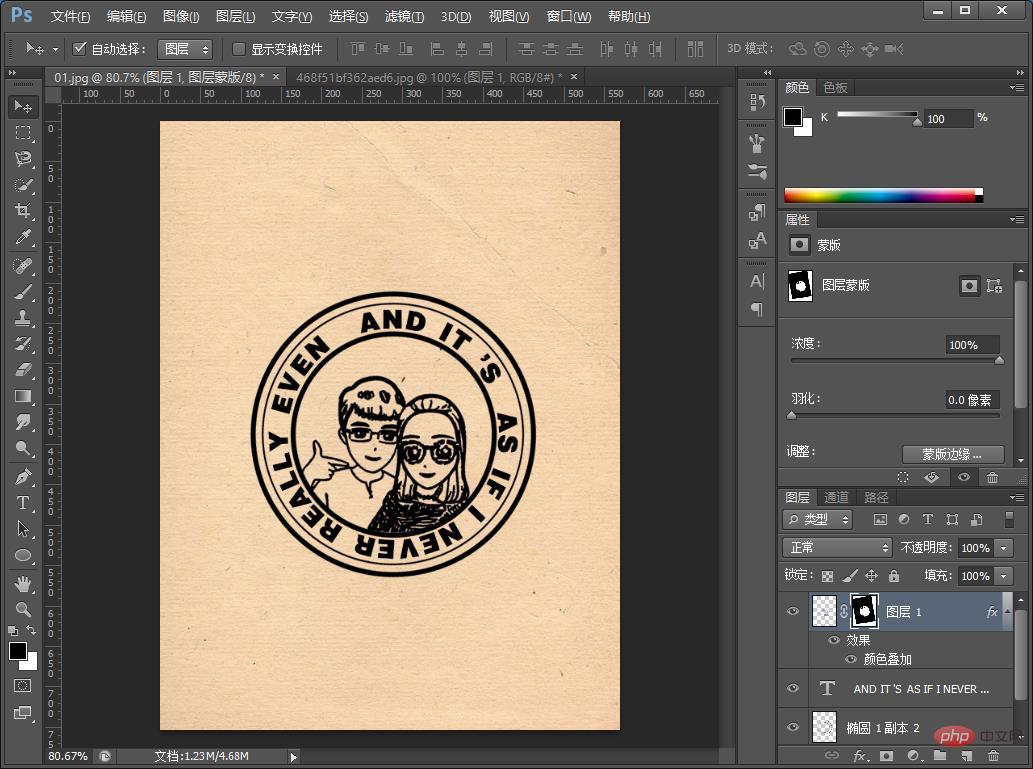Viewport: 1033px width, 769px height.
Task: Select the Lasso tool
Action: [x=23, y=159]
